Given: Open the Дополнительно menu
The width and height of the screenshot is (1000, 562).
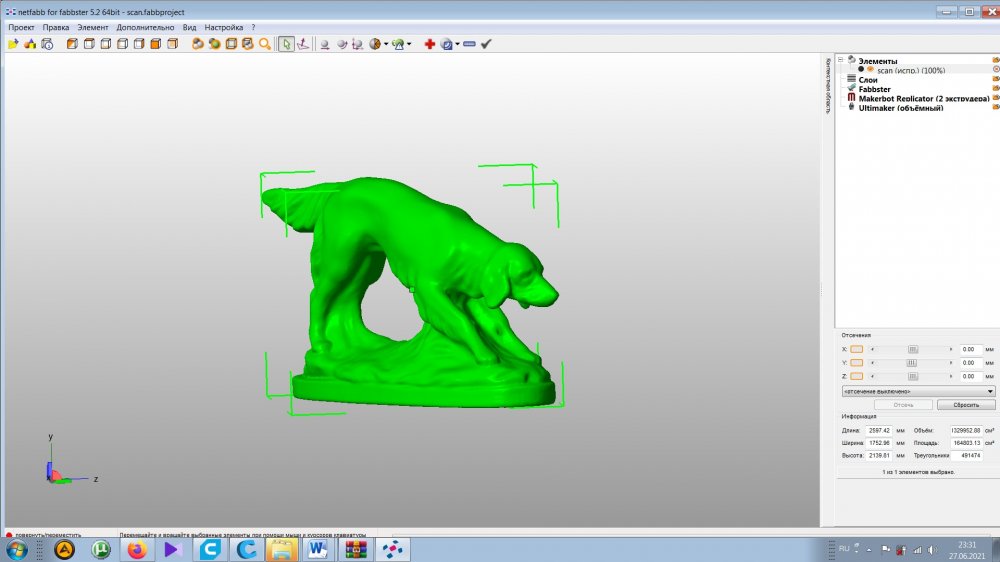Looking at the screenshot, I should pyautogui.click(x=145, y=27).
